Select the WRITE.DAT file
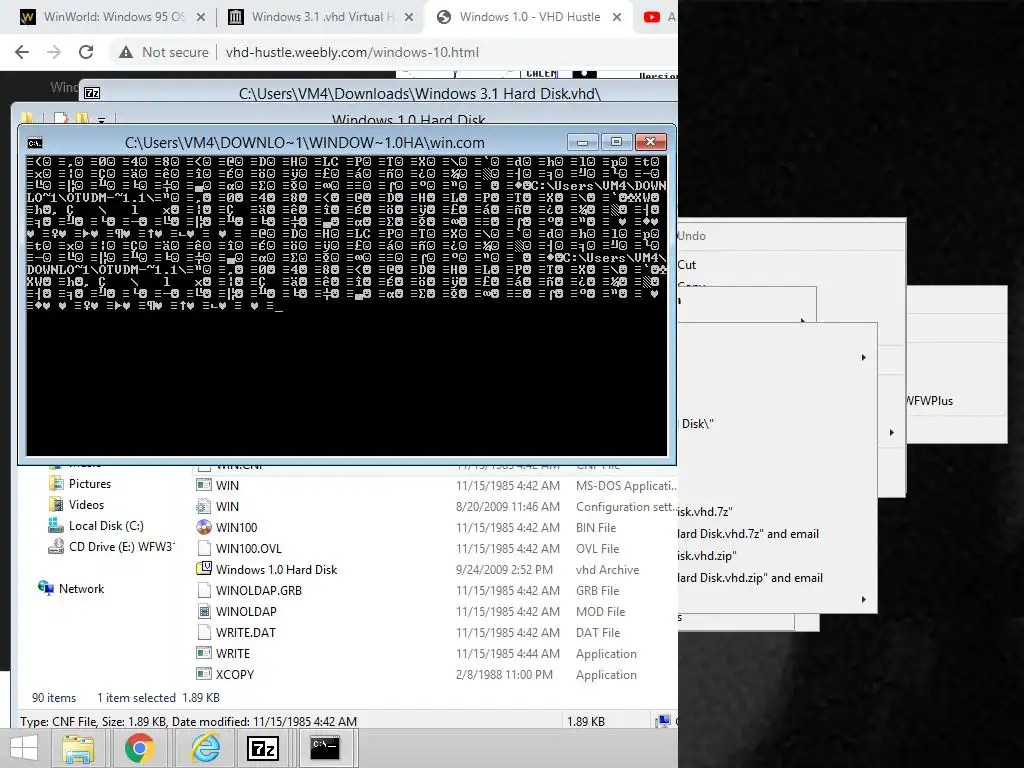Viewport: 1024px width, 768px height. [246, 632]
